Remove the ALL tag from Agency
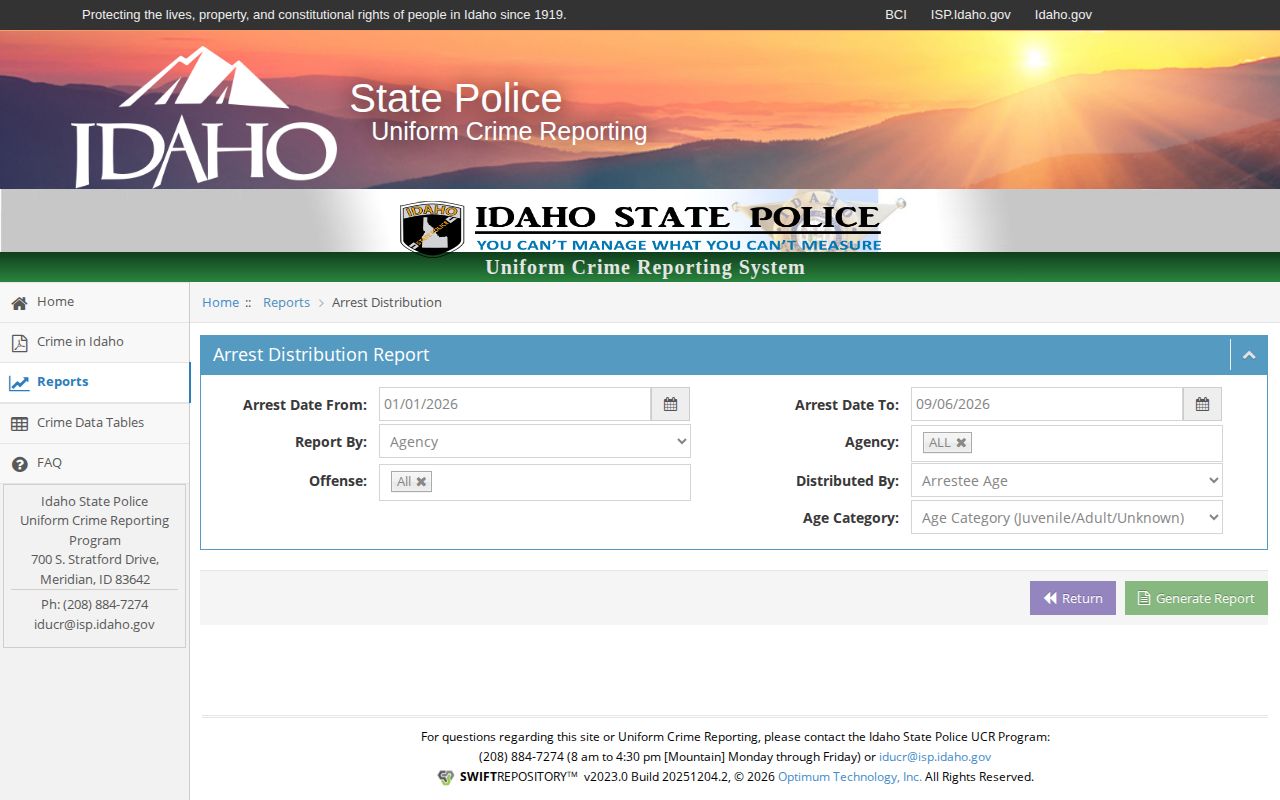The image size is (1280, 800). click(x=961, y=442)
